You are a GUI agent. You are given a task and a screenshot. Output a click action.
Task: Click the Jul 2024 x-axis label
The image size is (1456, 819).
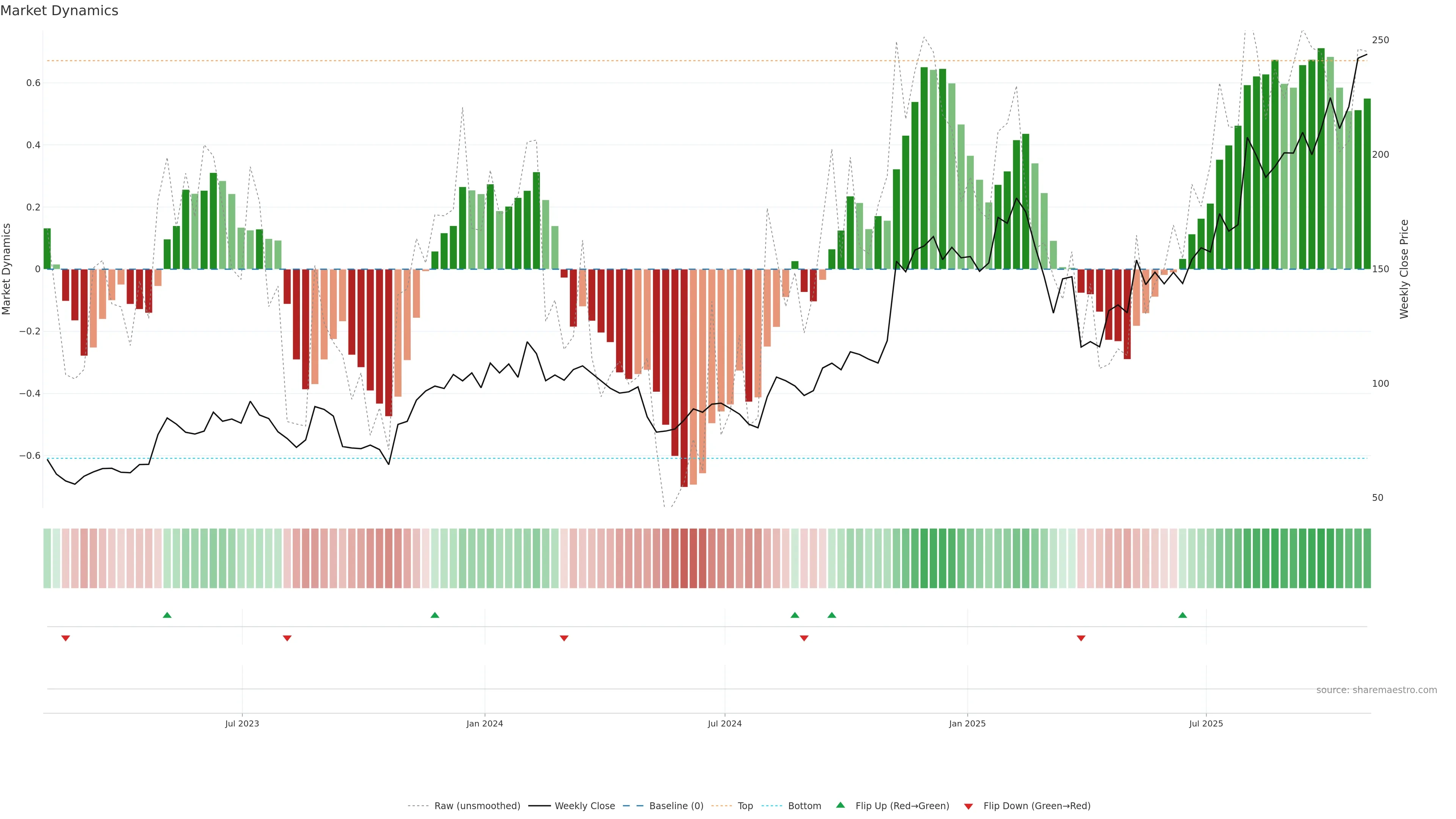pyautogui.click(x=725, y=723)
